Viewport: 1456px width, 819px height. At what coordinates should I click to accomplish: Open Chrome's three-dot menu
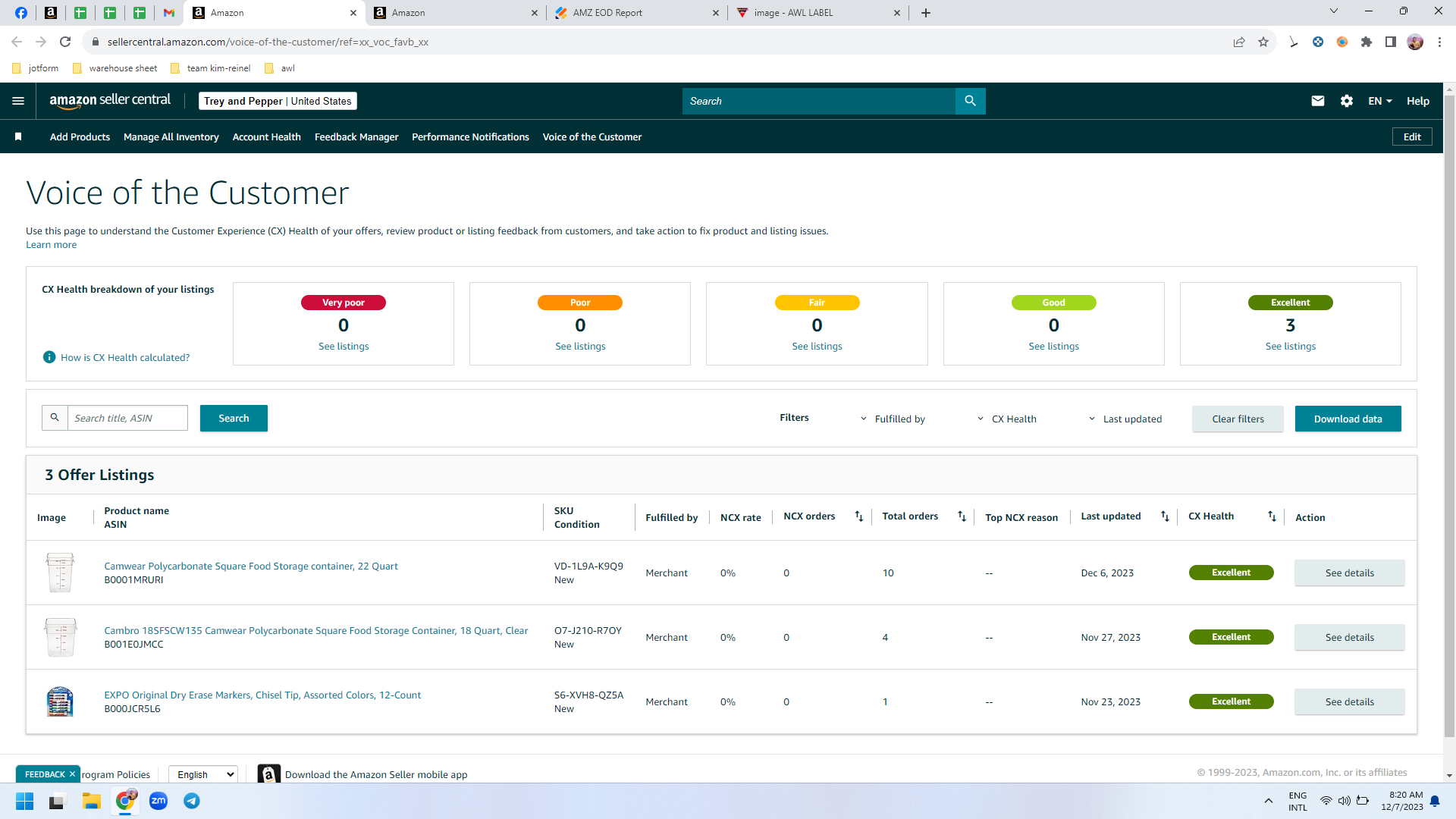coord(1439,42)
